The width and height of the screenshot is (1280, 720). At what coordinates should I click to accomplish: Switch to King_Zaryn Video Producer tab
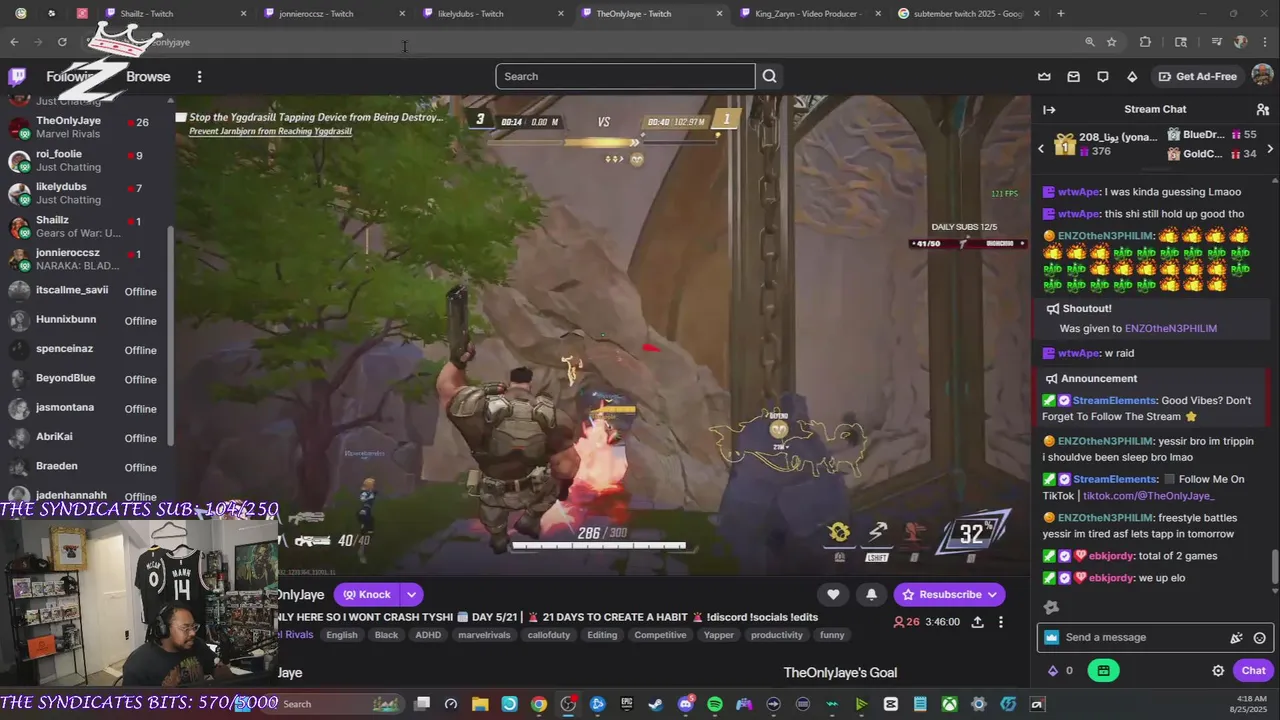[x=812, y=14]
